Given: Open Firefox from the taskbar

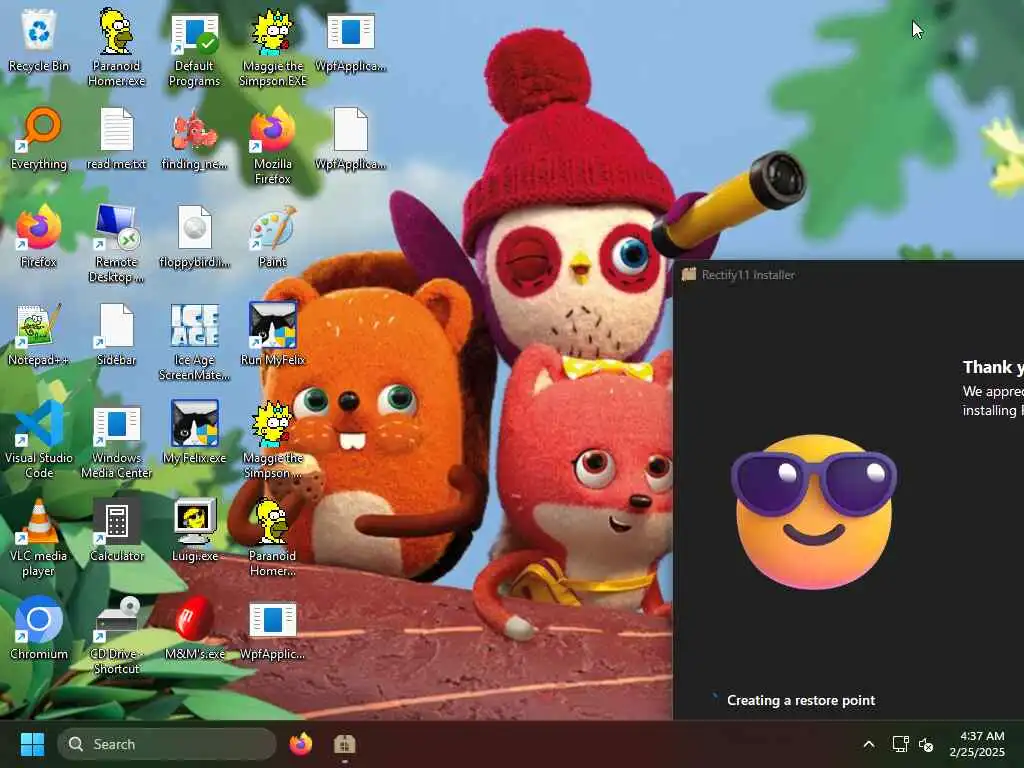Looking at the screenshot, I should click(x=300, y=744).
